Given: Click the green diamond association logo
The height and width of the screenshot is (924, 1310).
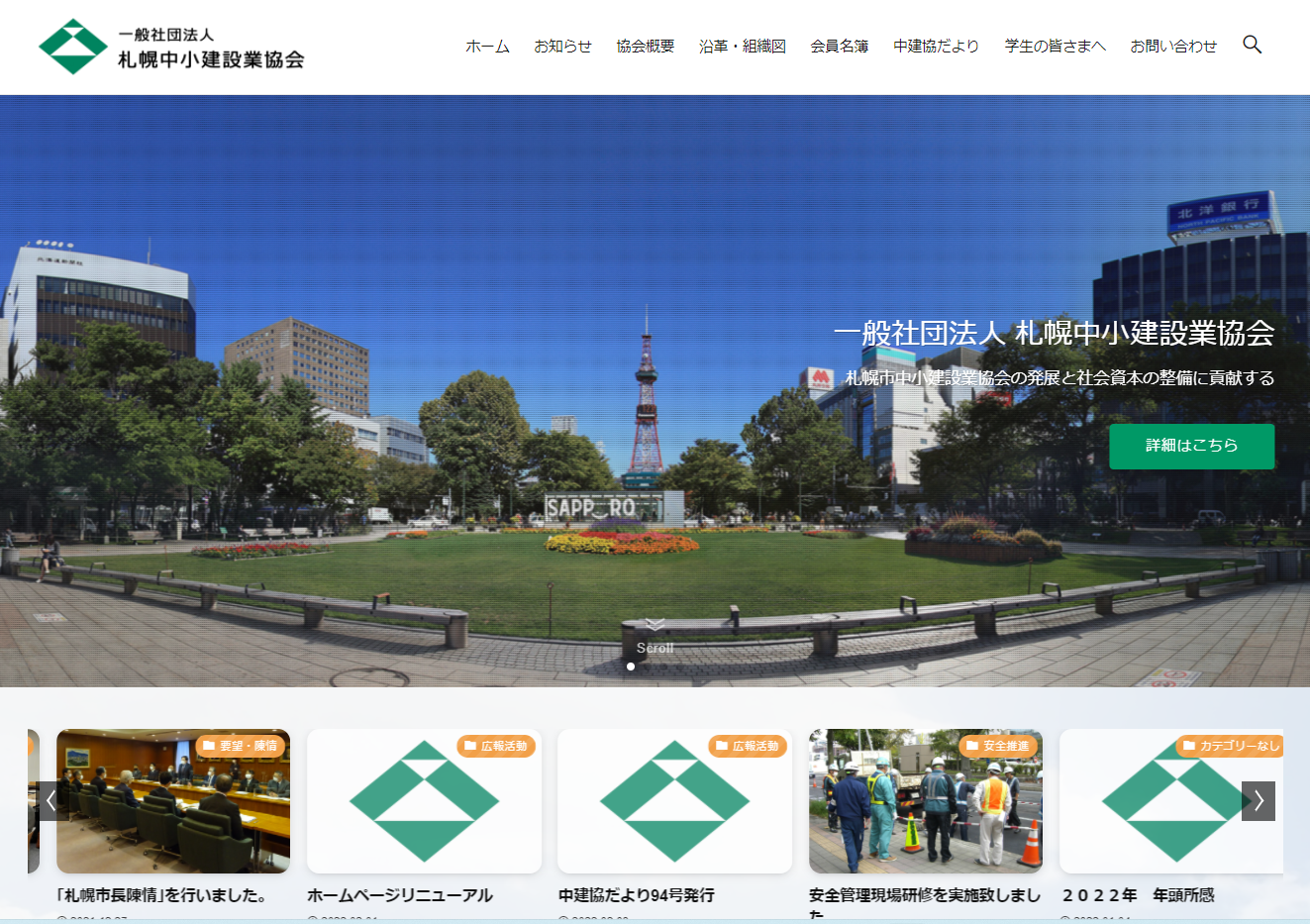Looking at the screenshot, I should click(73, 47).
